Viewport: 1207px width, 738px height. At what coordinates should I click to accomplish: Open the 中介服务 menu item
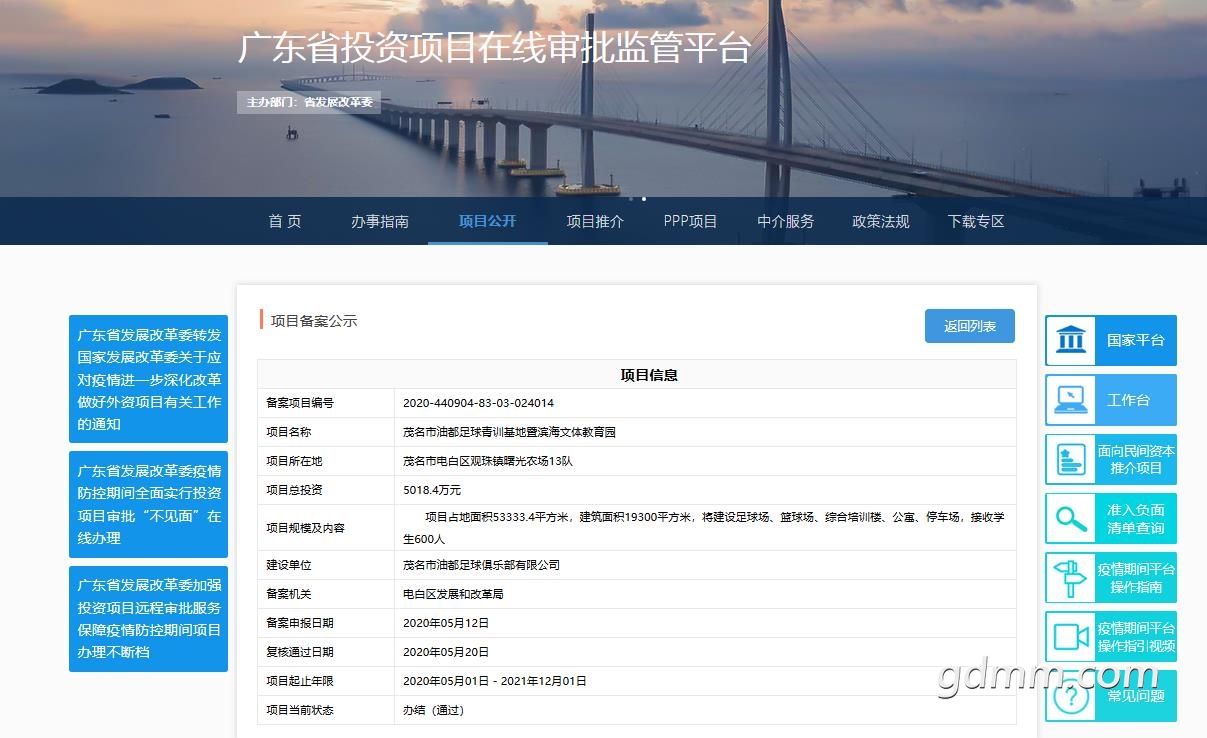pos(786,221)
